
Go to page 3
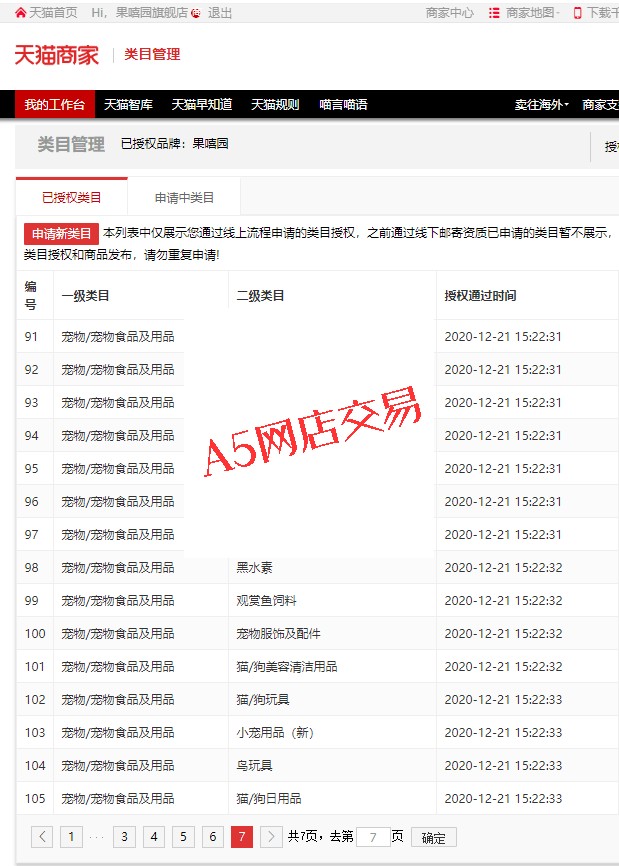pyautogui.click(x=124, y=837)
